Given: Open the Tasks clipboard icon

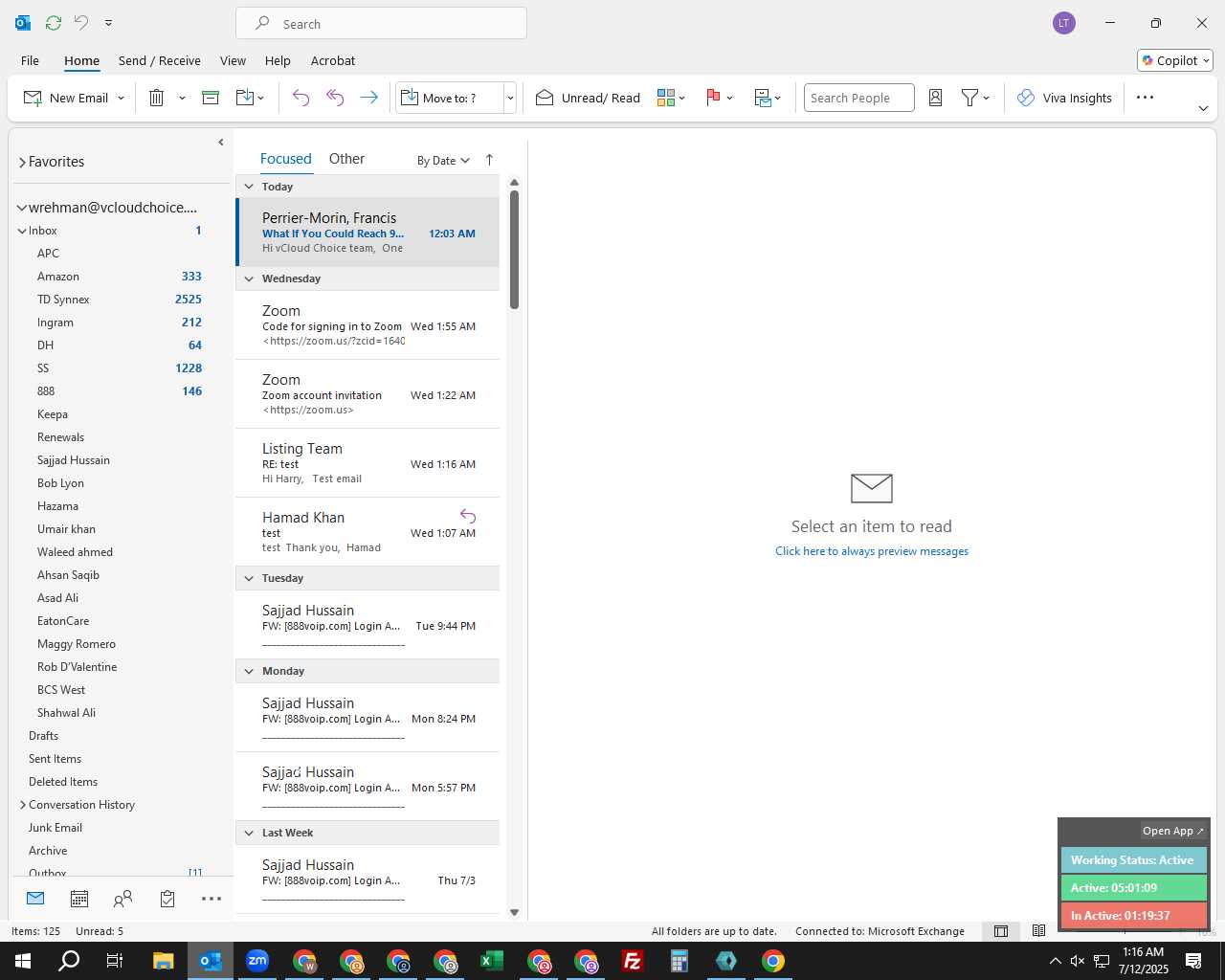Looking at the screenshot, I should point(167,899).
